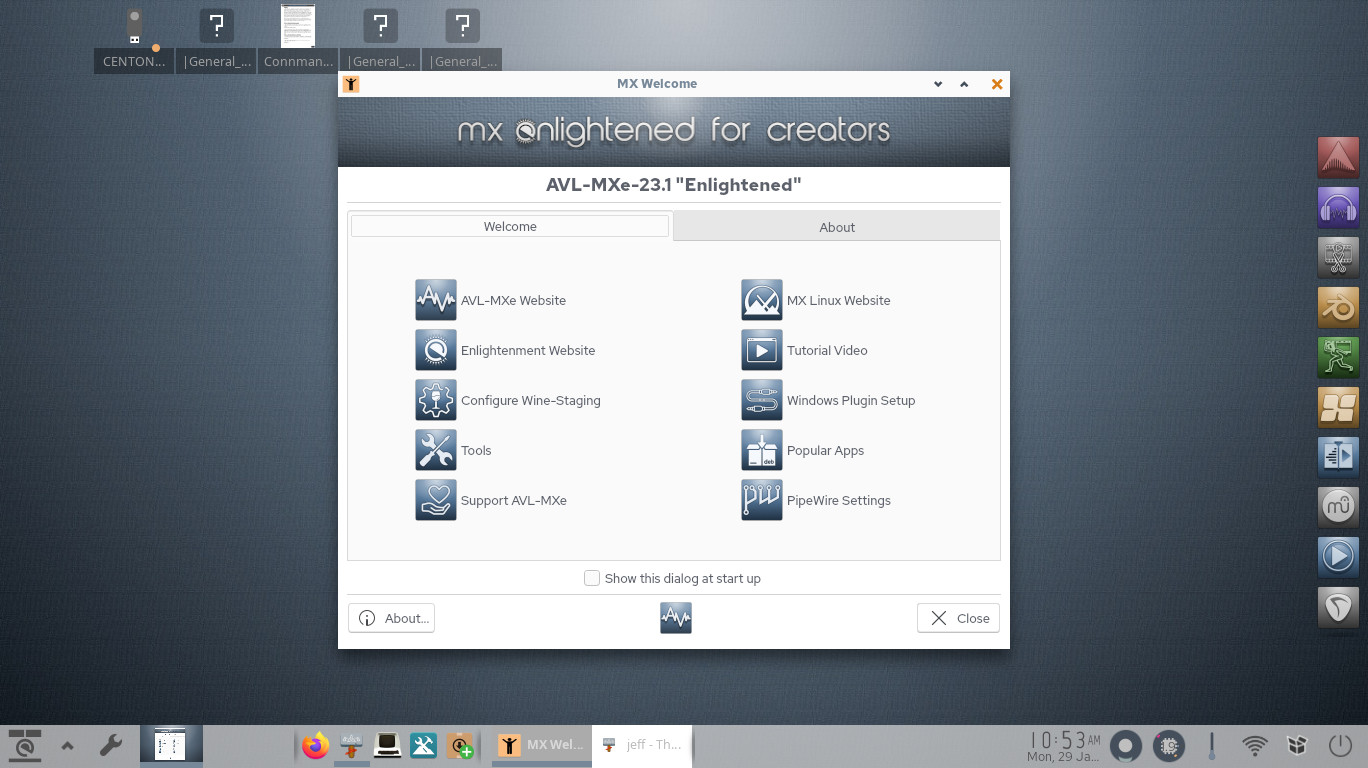This screenshot has height=768, width=1368.
Task: Open the green running-figure film dock icon
Action: (x=1338, y=358)
